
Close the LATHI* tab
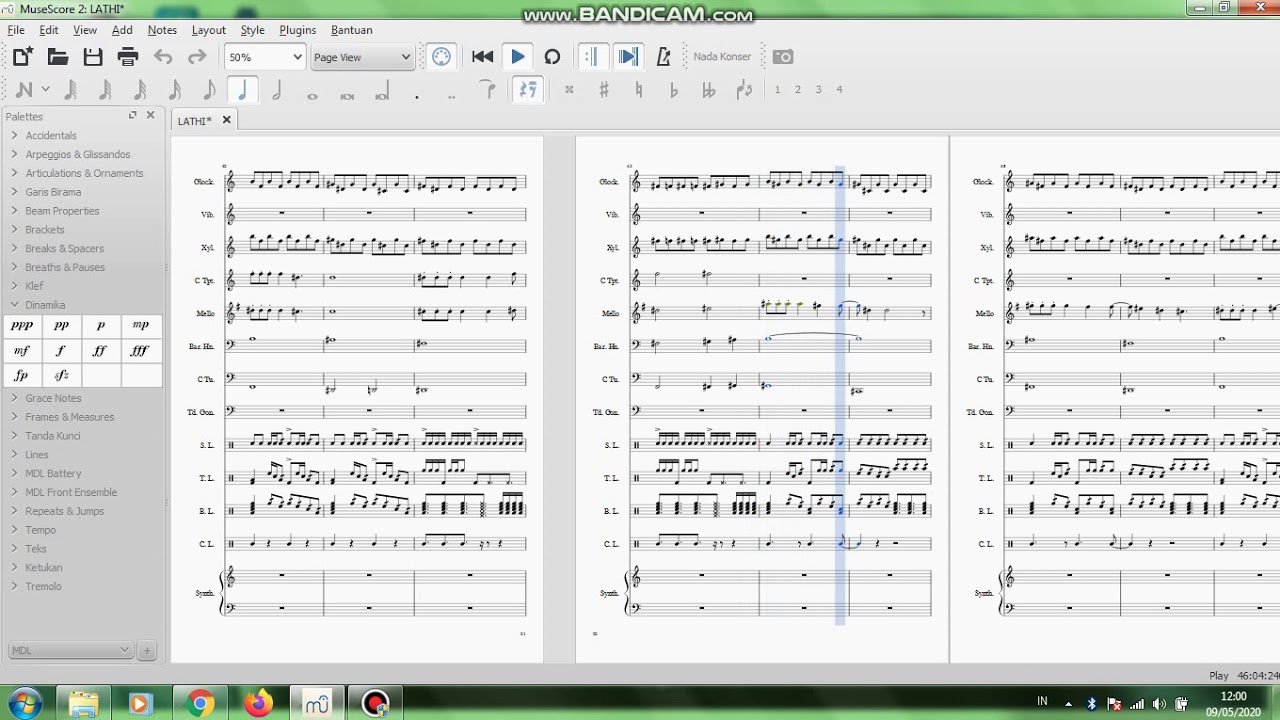pyautogui.click(x=226, y=120)
